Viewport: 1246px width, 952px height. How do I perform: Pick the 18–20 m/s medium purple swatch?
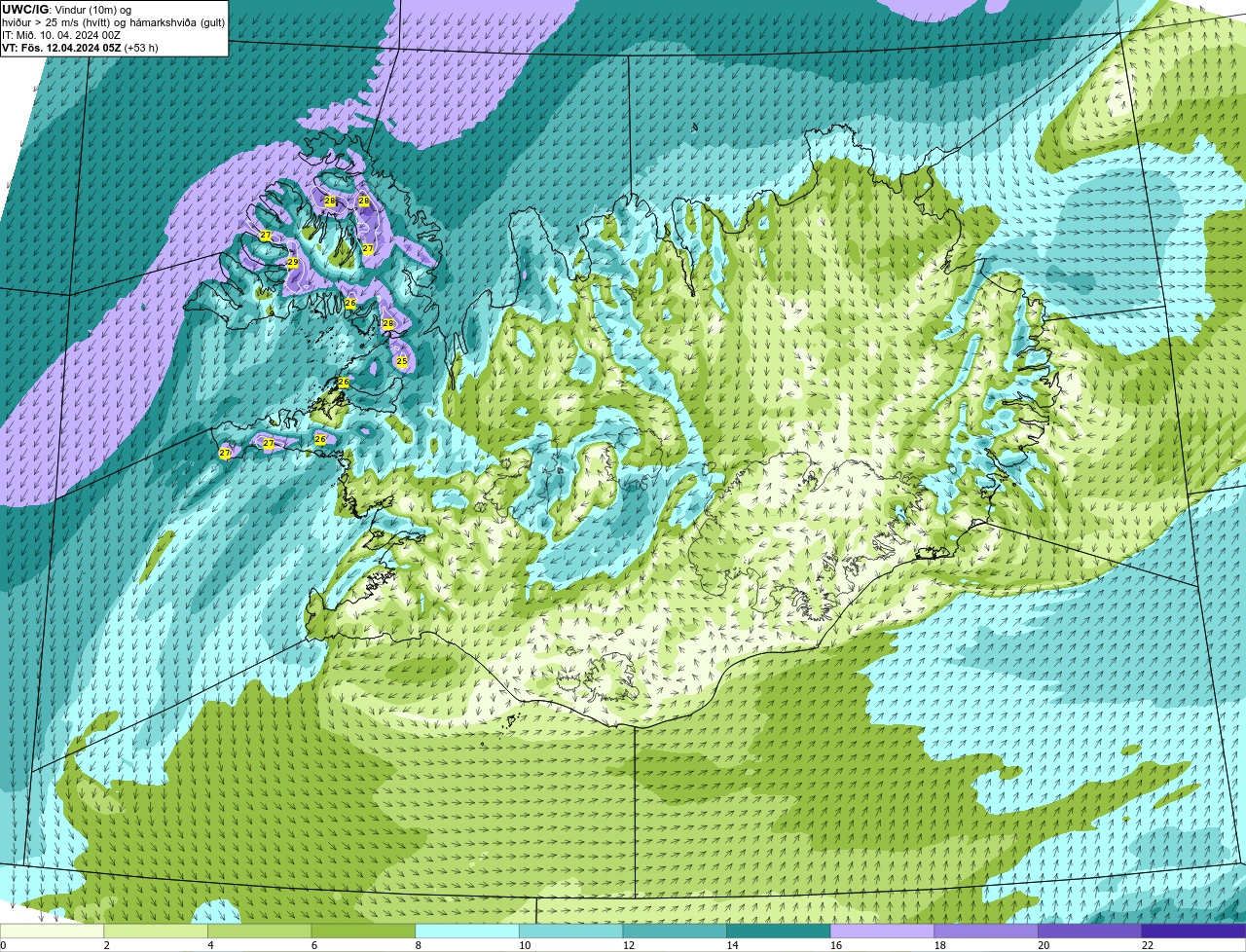point(986,931)
